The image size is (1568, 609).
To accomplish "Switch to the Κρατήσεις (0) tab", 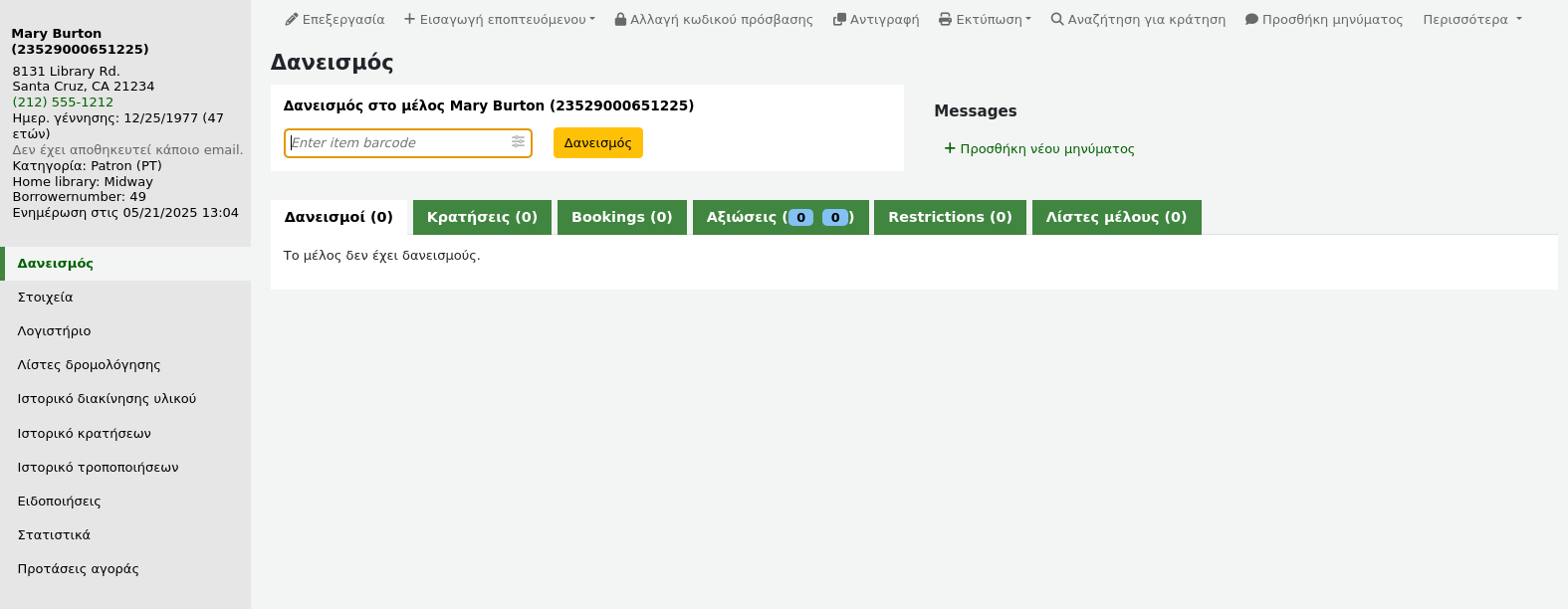I will coord(482,217).
